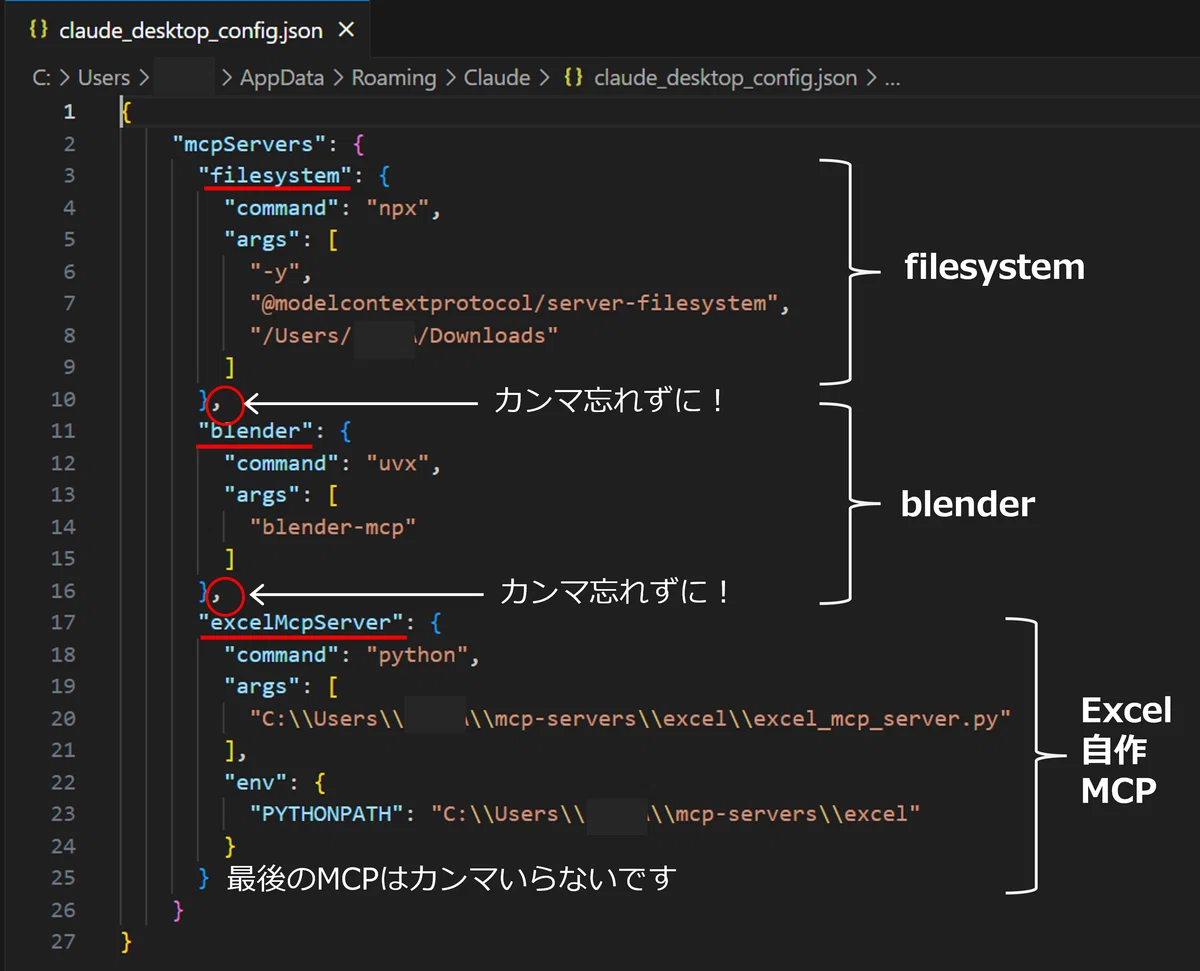This screenshot has width=1200, height=971.
Task: Click line number 2 in the gutter
Action: click(x=69, y=144)
